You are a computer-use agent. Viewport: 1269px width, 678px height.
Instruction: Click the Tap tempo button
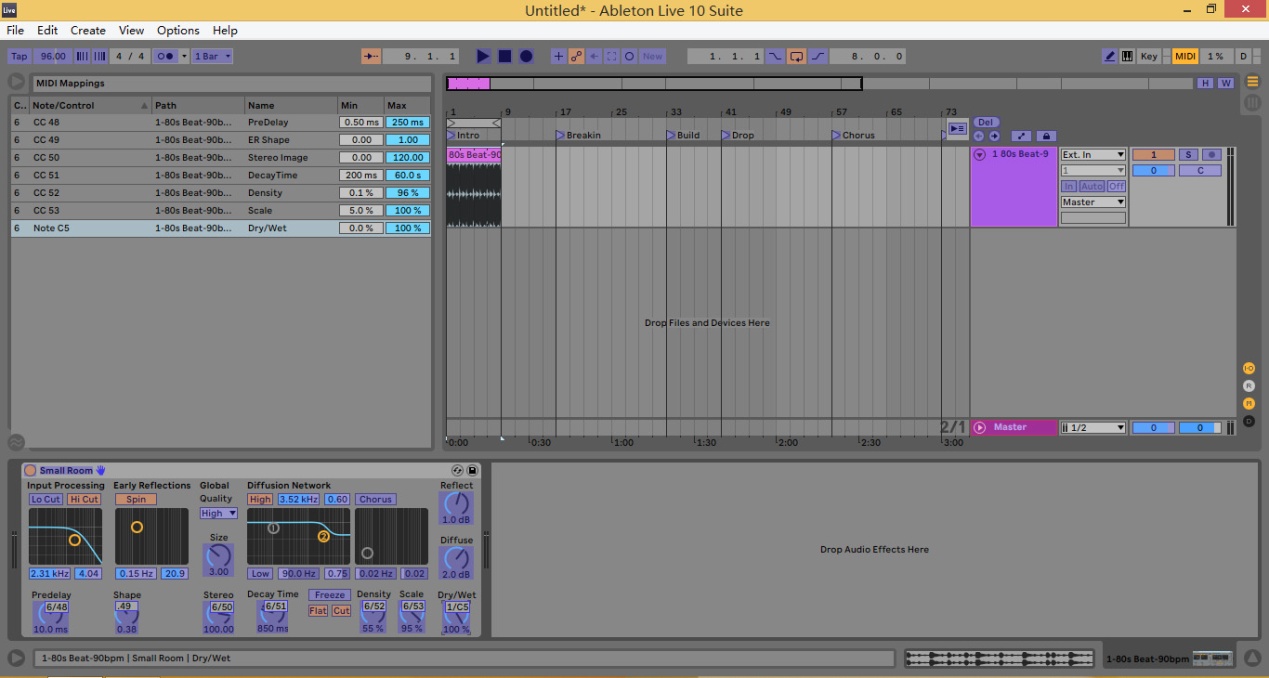point(19,57)
